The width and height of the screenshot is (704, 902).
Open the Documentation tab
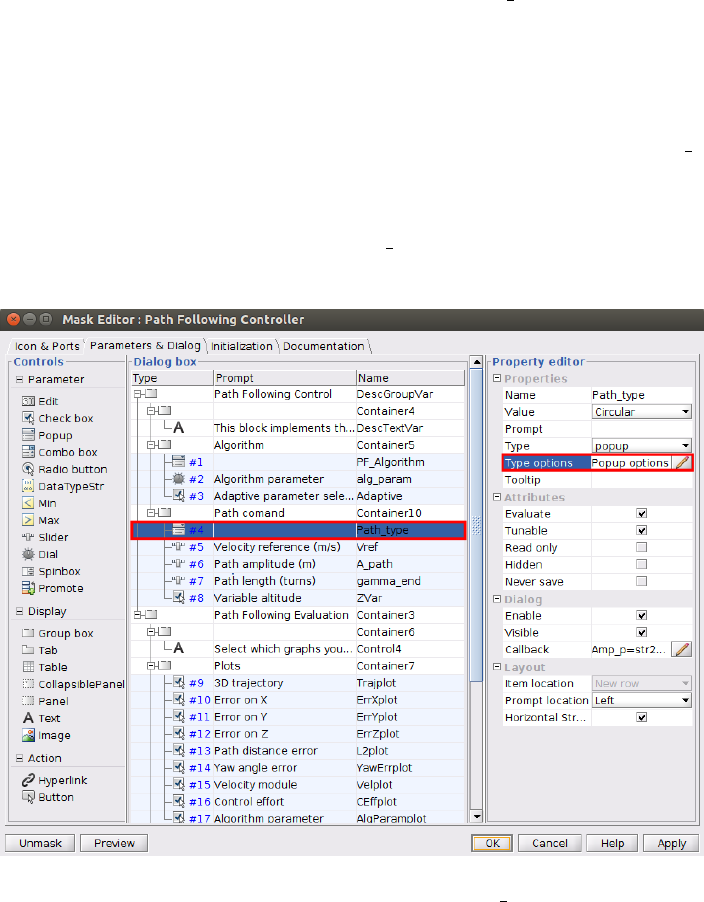324,346
